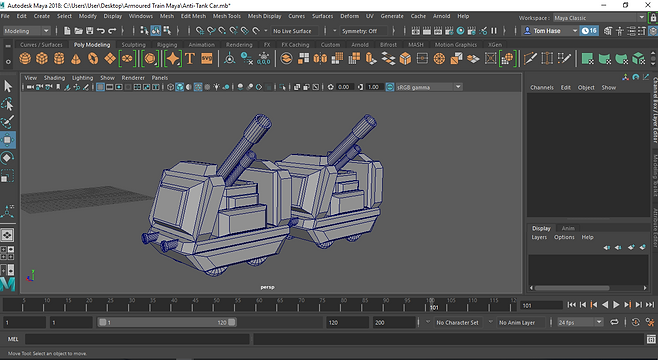The image size is (658, 360).
Task: Open the Symmetry: Off dropdown
Action: point(363,31)
